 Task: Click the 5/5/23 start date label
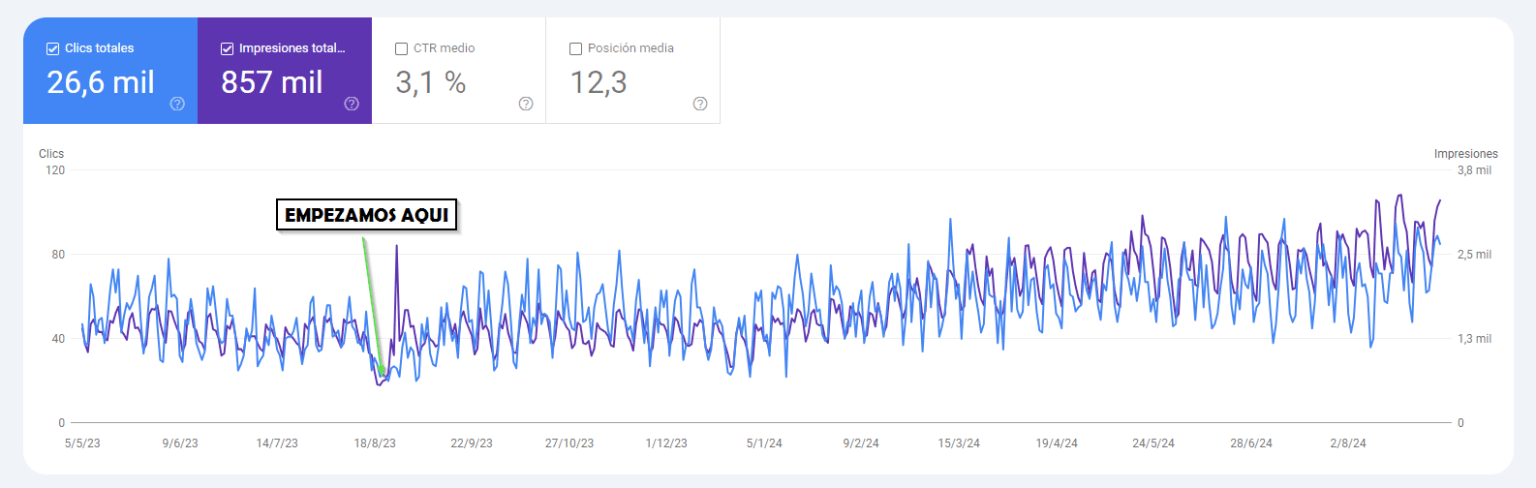click(x=82, y=443)
